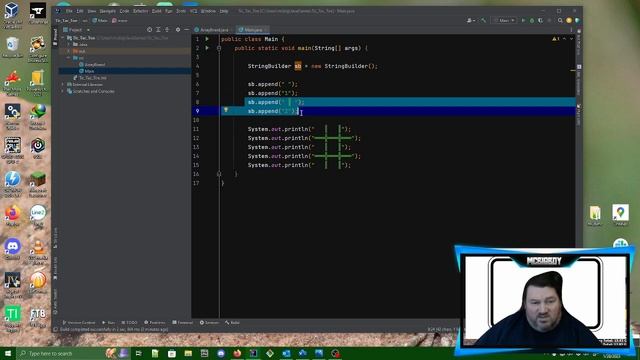Open the Discord desktop shortcut

coord(12,249)
